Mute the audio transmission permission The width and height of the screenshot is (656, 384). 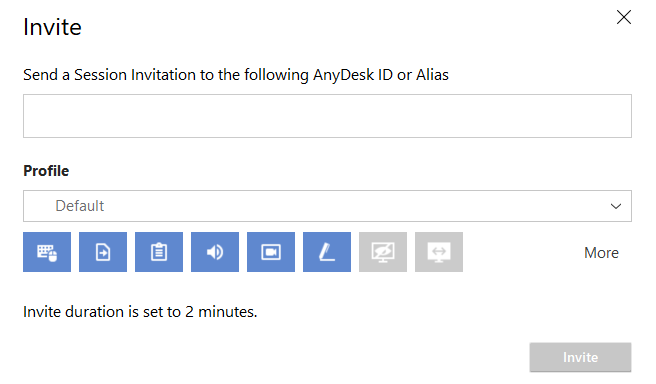pyautogui.click(x=215, y=252)
